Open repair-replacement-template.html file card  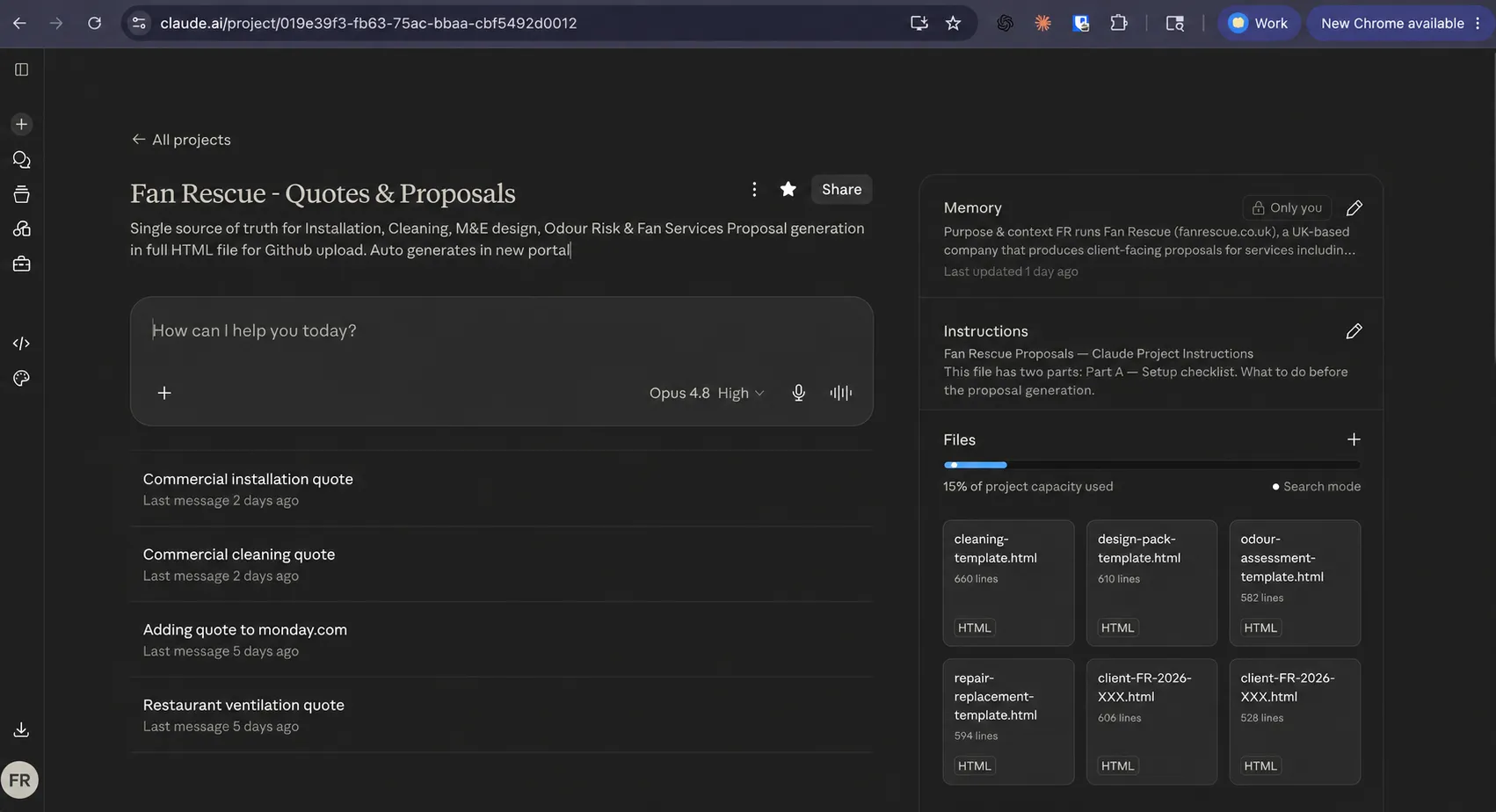tap(1008, 721)
